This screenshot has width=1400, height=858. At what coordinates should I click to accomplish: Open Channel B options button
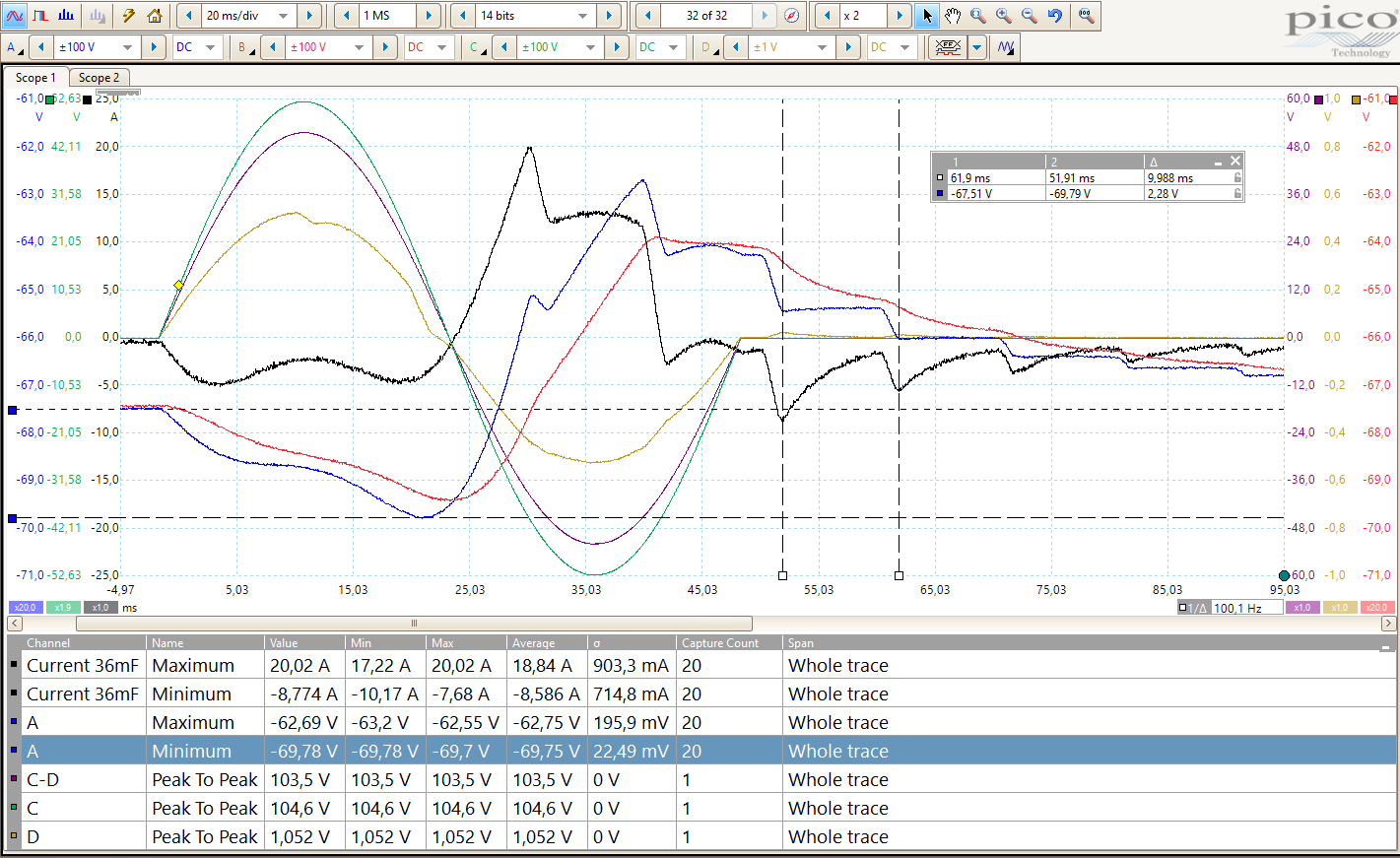click(244, 47)
